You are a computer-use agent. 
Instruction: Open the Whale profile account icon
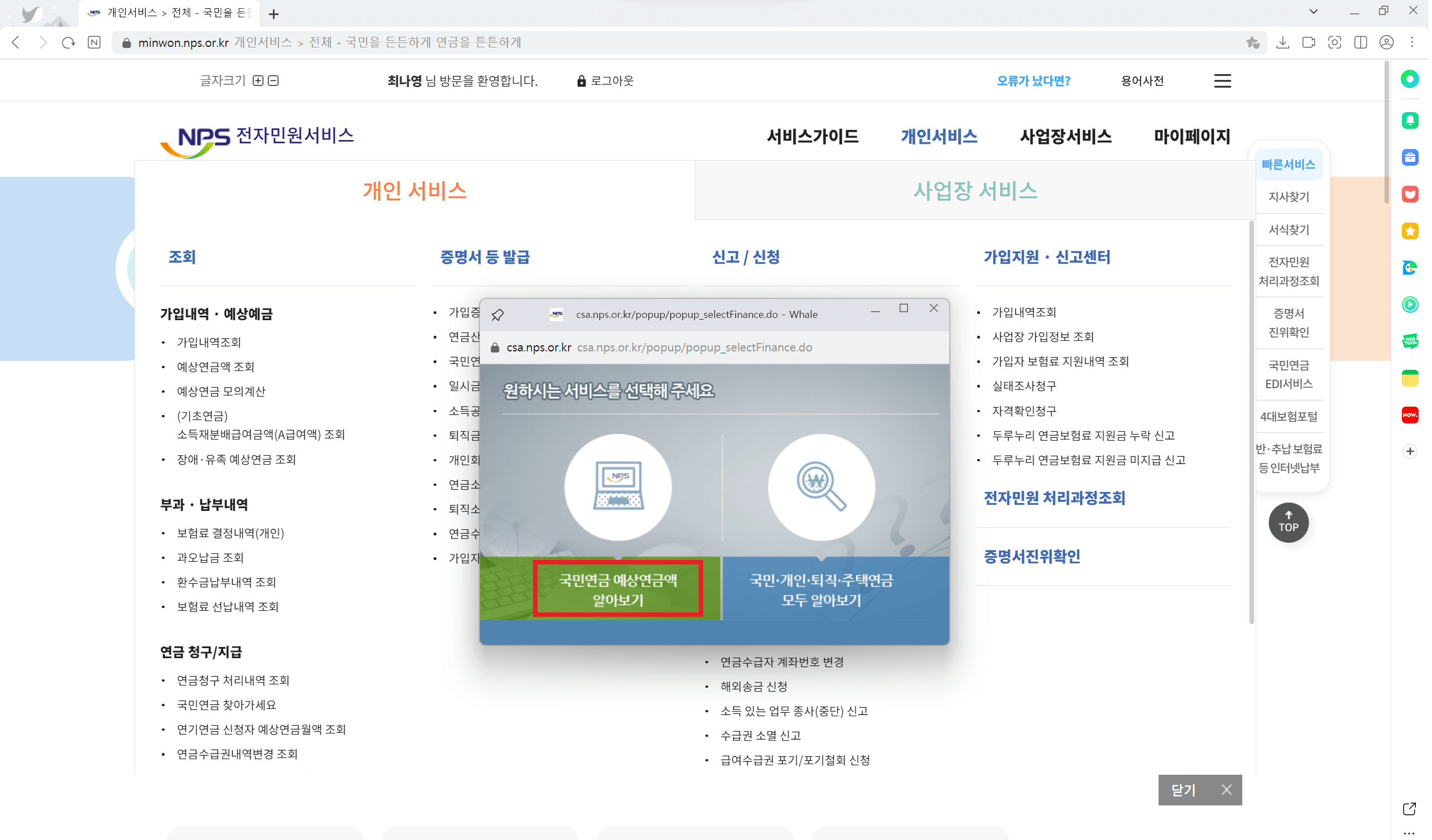coord(1387,42)
